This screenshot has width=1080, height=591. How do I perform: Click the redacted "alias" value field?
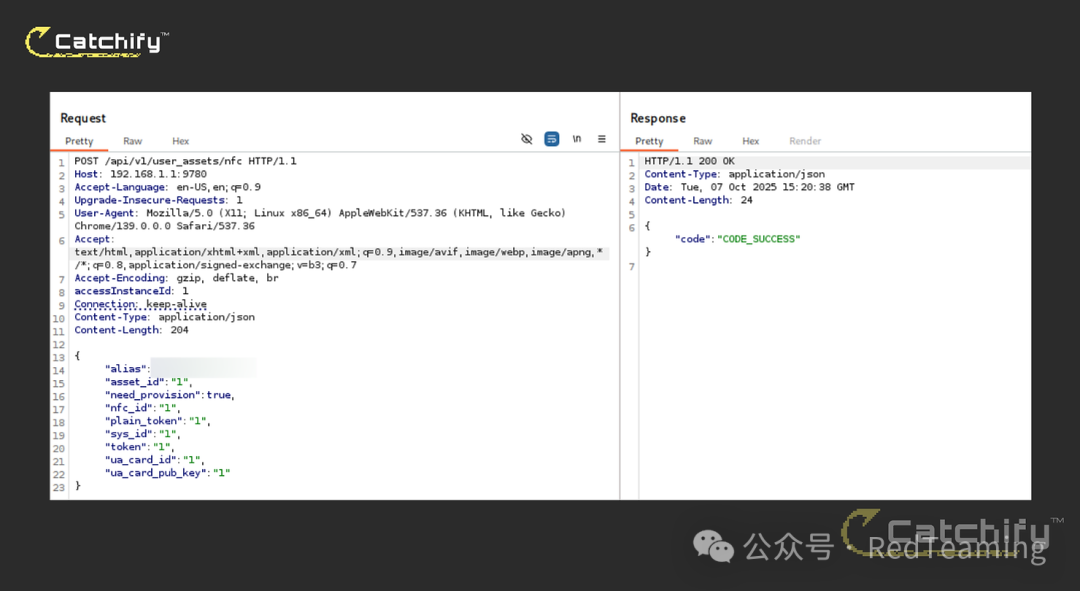point(204,369)
